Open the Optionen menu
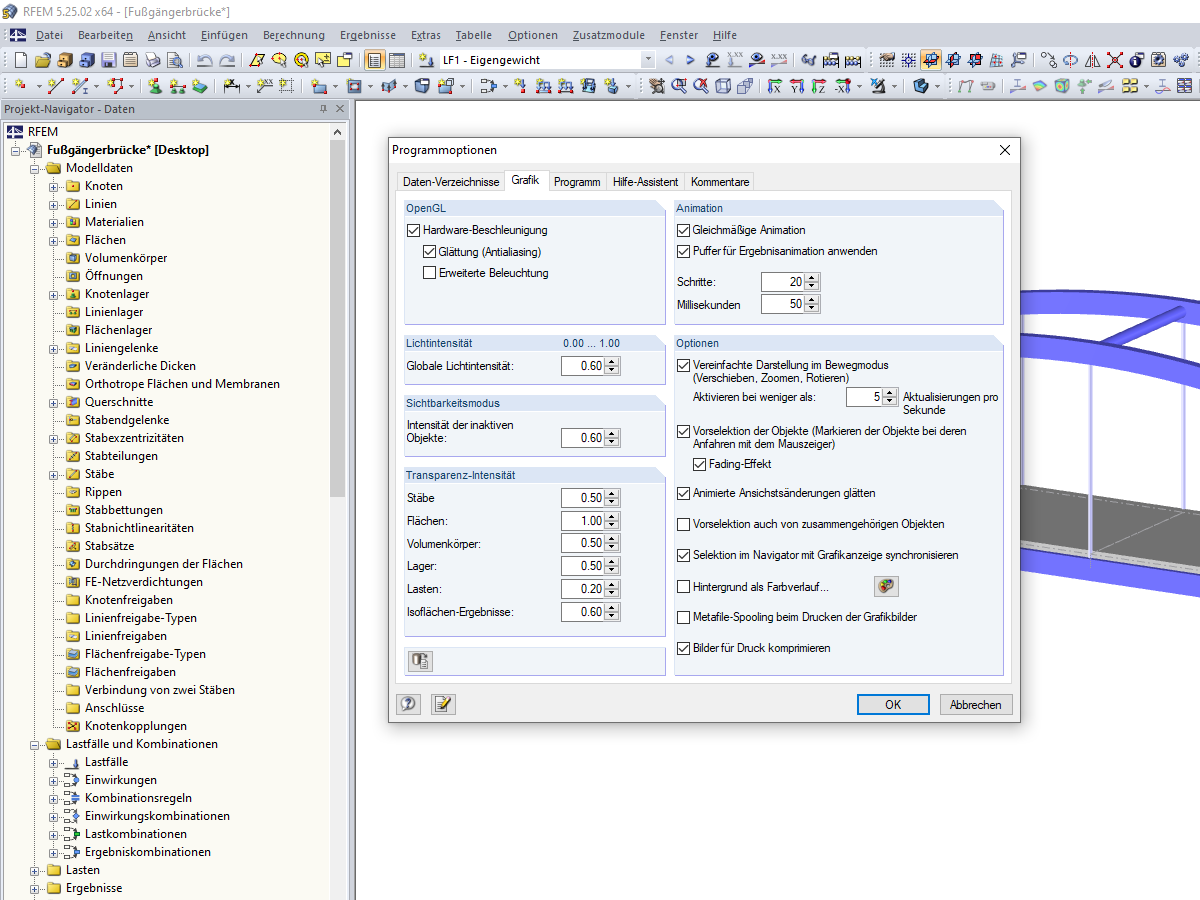This screenshot has height=900, width=1200. click(532, 35)
